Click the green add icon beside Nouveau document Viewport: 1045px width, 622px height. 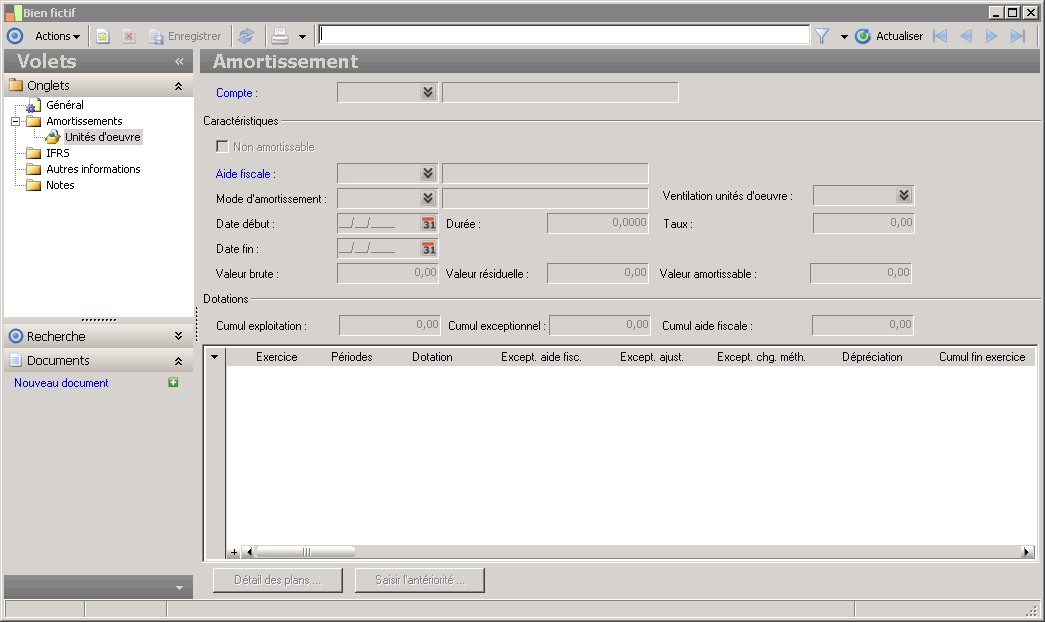pyautogui.click(x=173, y=383)
